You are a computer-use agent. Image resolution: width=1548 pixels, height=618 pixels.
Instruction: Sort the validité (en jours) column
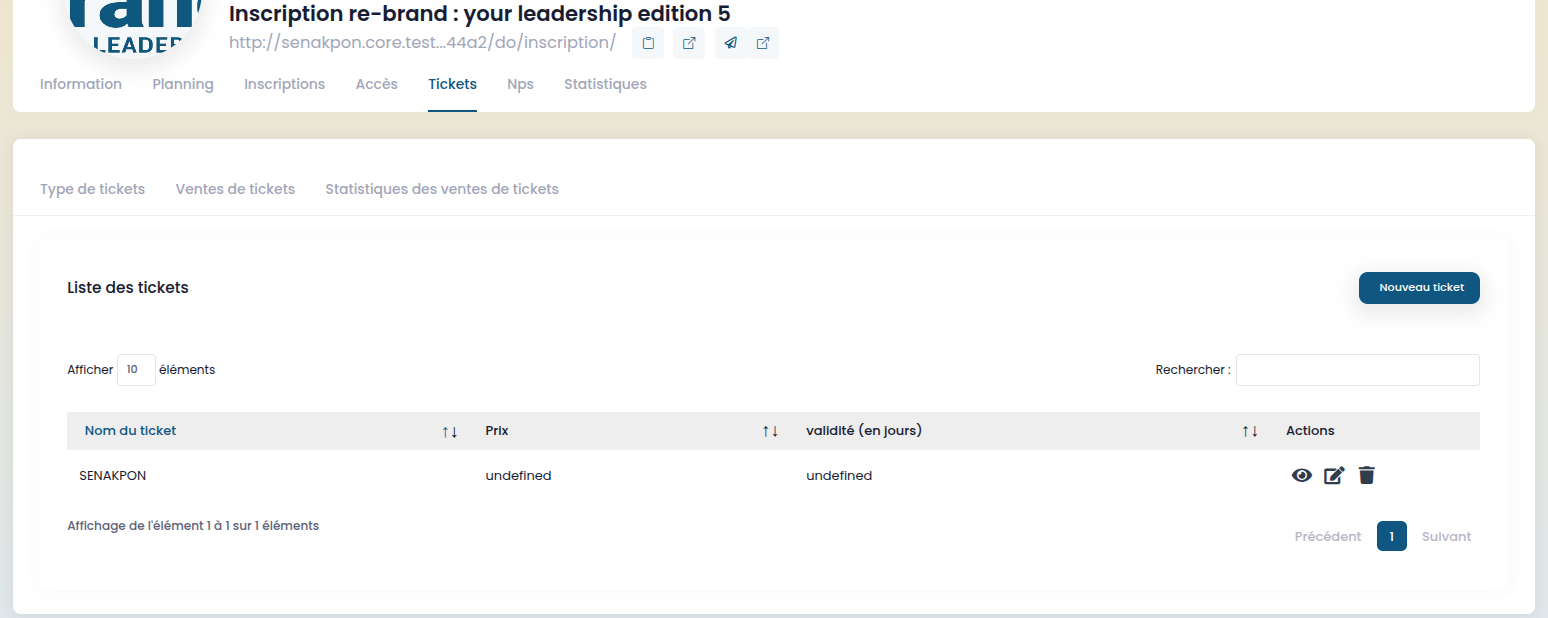click(x=1250, y=431)
